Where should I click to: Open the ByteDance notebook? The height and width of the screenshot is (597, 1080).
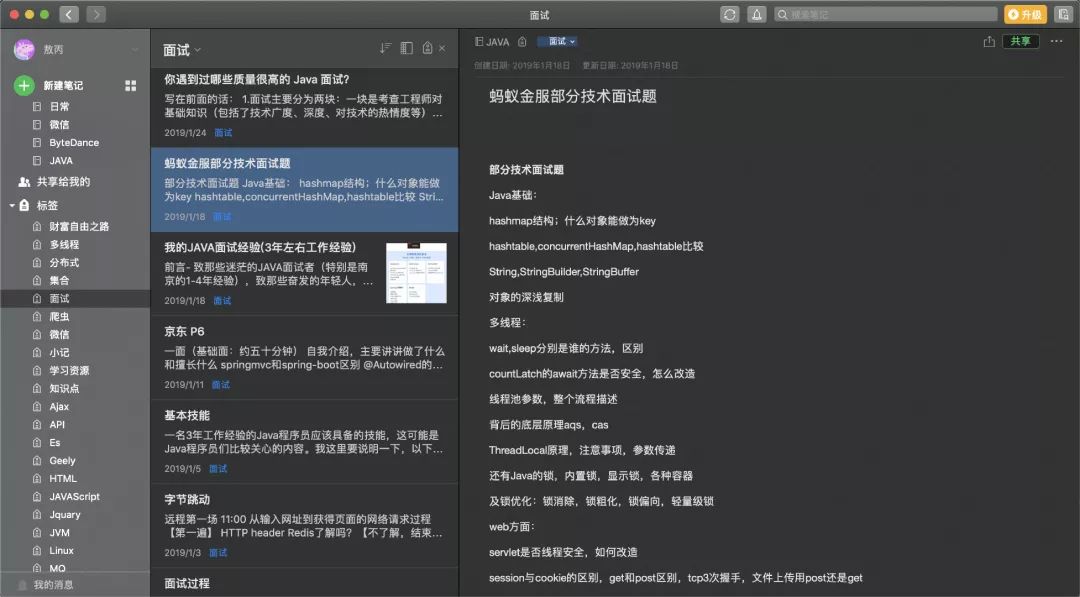74,143
